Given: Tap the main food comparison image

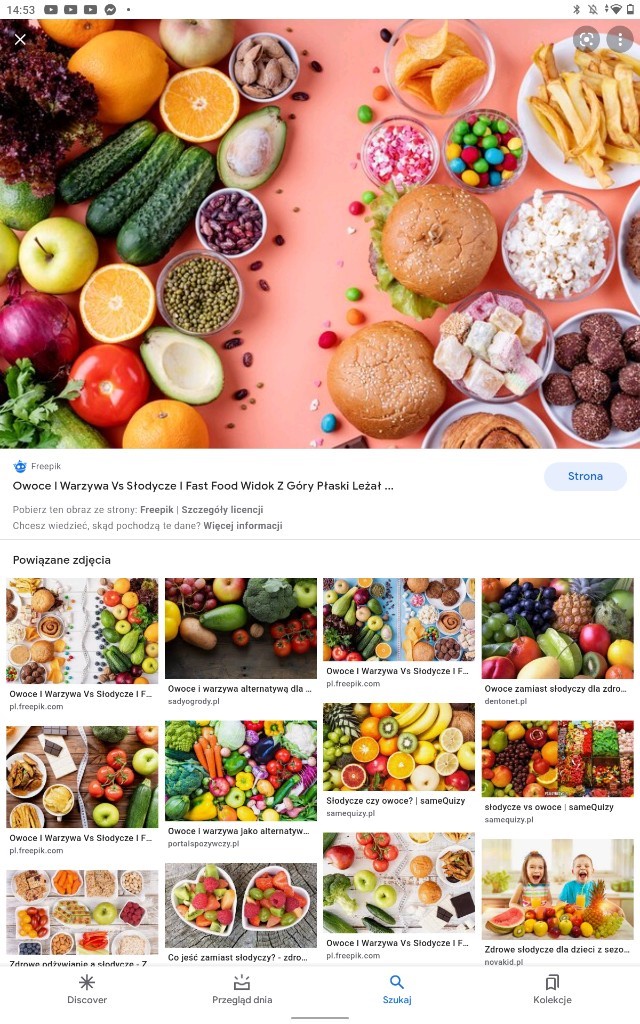Looking at the screenshot, I should coord(320,233).
